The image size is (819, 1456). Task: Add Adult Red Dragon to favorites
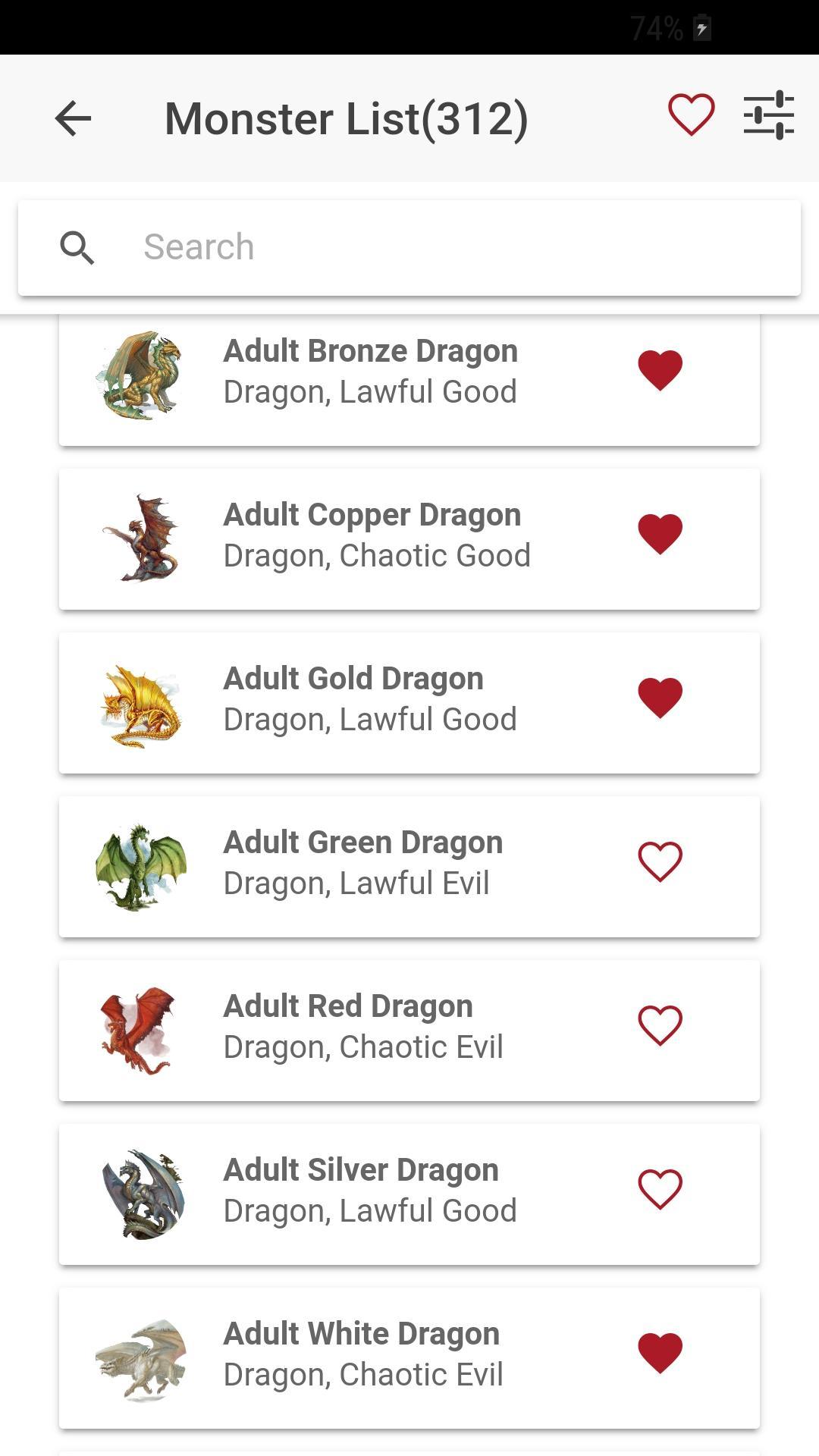pyautogui.click(x=660, y=1025)
